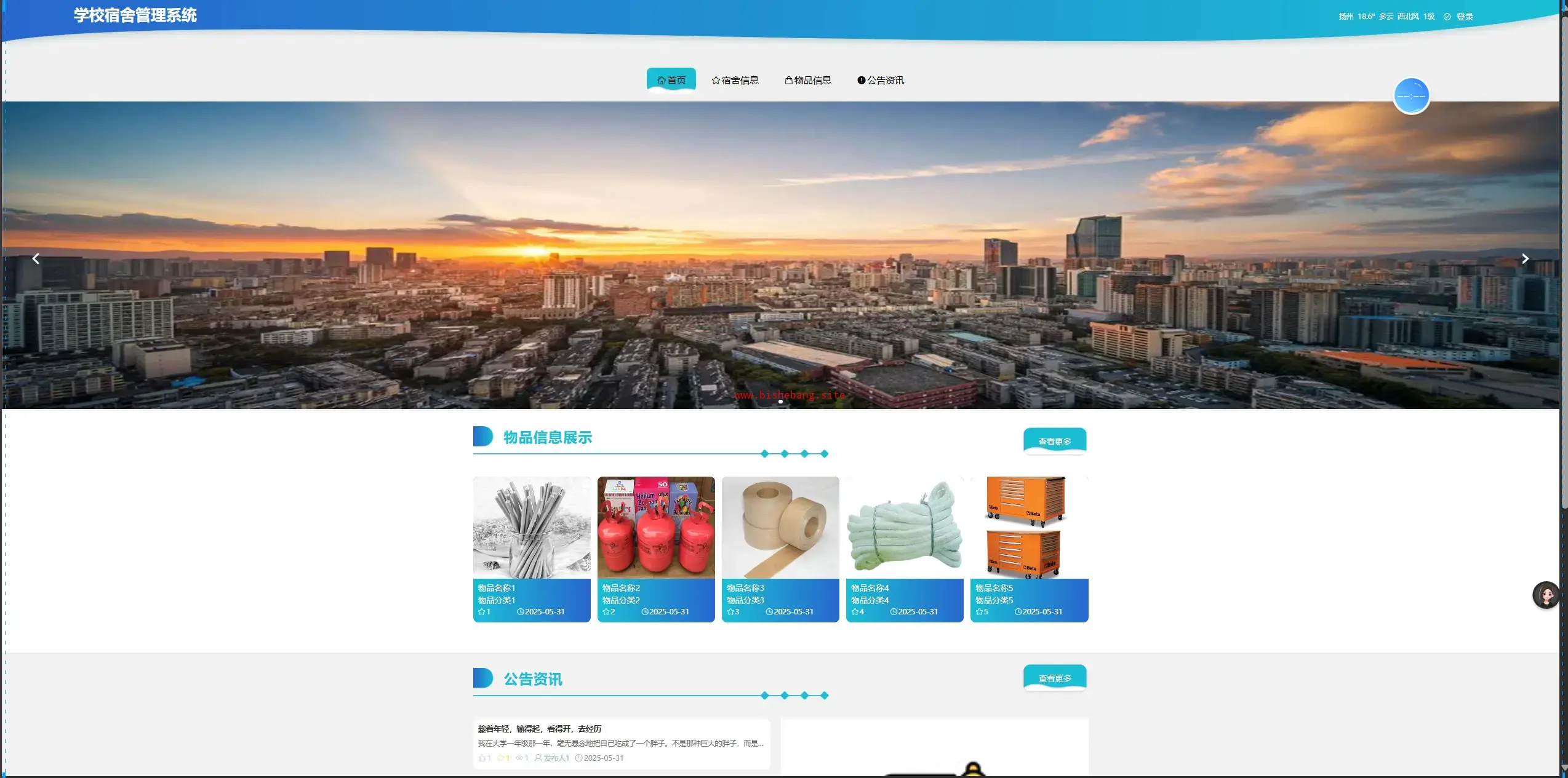Select 公告资讯 navigation item
1568x778 pixels.
[881, 80]
